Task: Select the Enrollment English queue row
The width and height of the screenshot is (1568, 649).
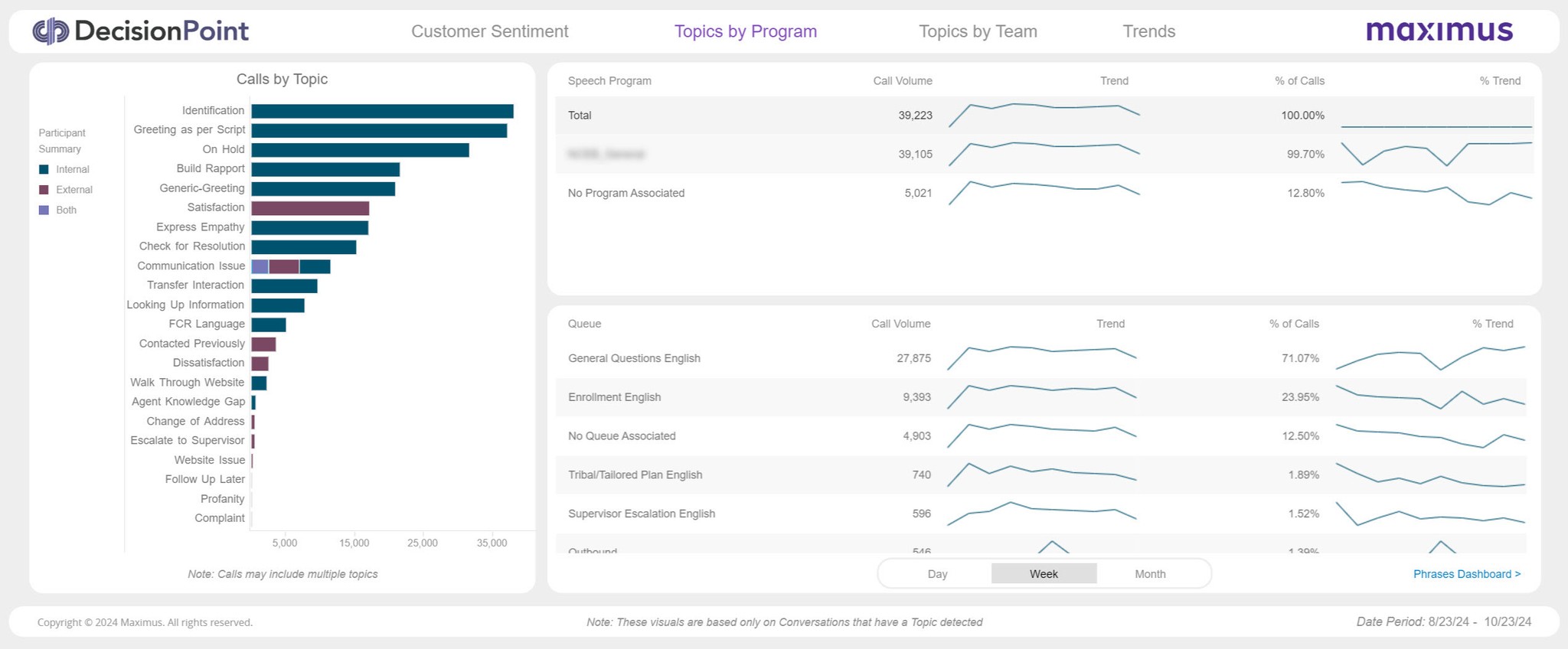Action: pos(1041,397)
